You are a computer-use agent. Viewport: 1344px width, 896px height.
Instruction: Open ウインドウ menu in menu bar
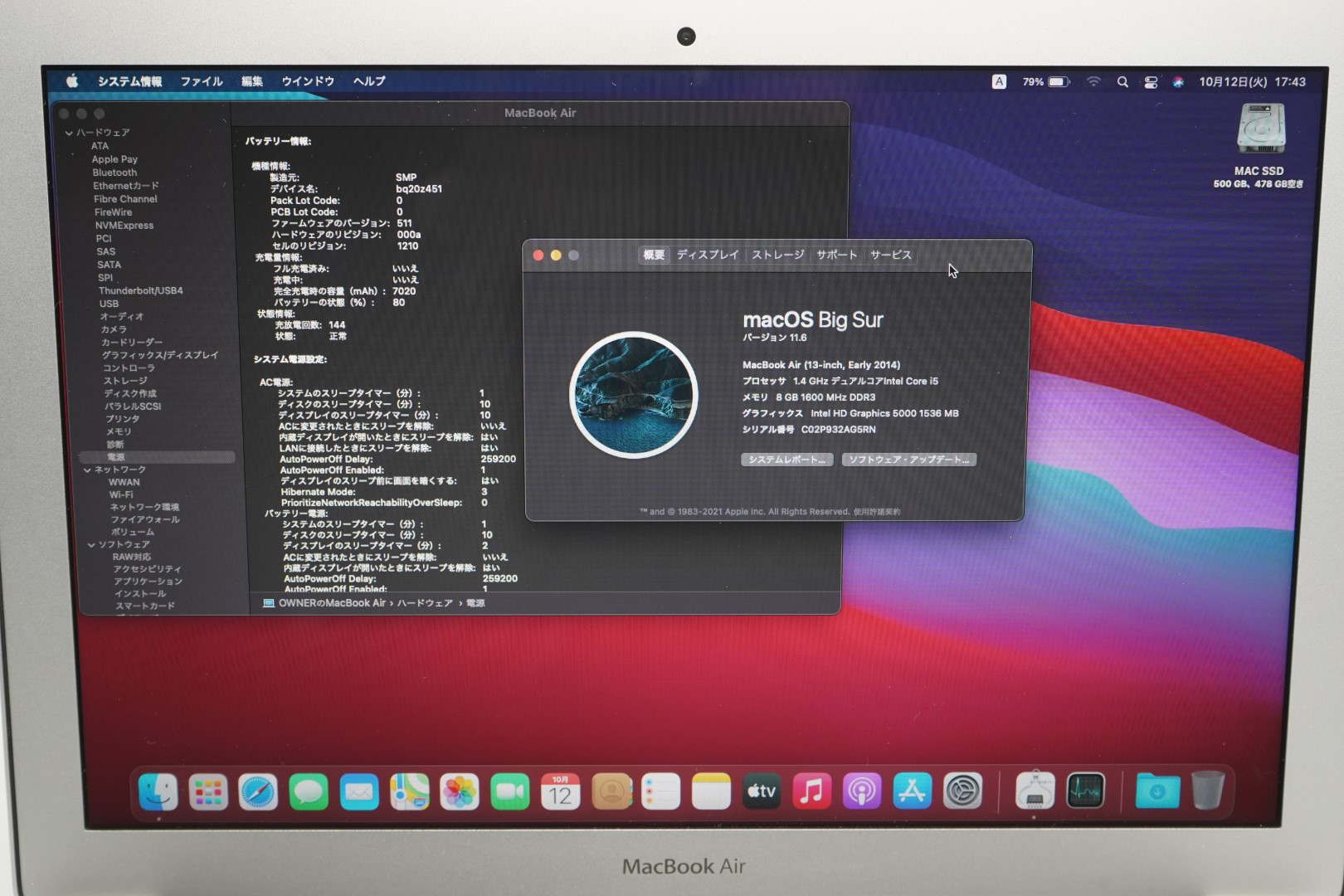pos(308,81)
